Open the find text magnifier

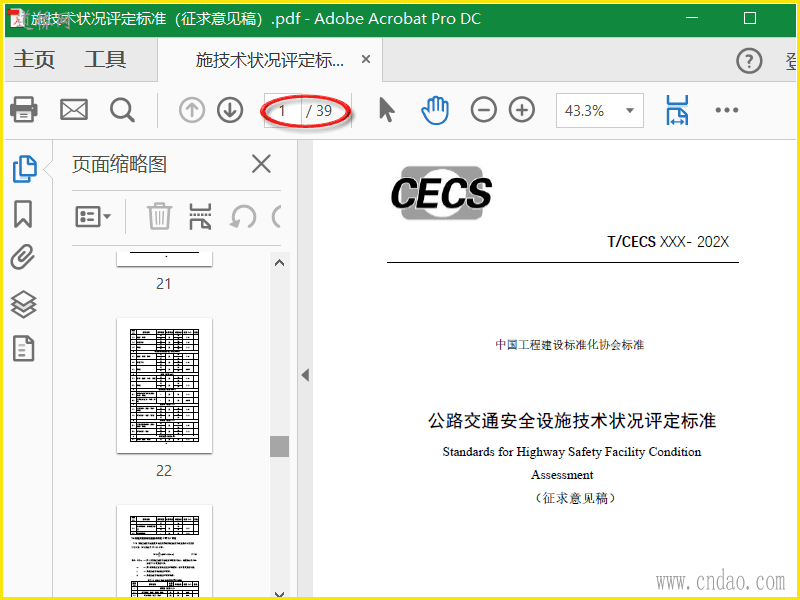click(122, 110)
